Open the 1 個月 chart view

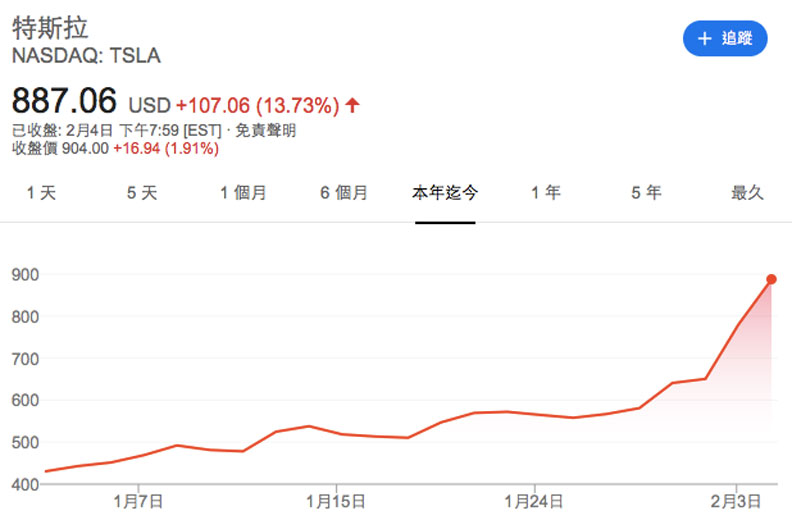click(x=243, y=193)
